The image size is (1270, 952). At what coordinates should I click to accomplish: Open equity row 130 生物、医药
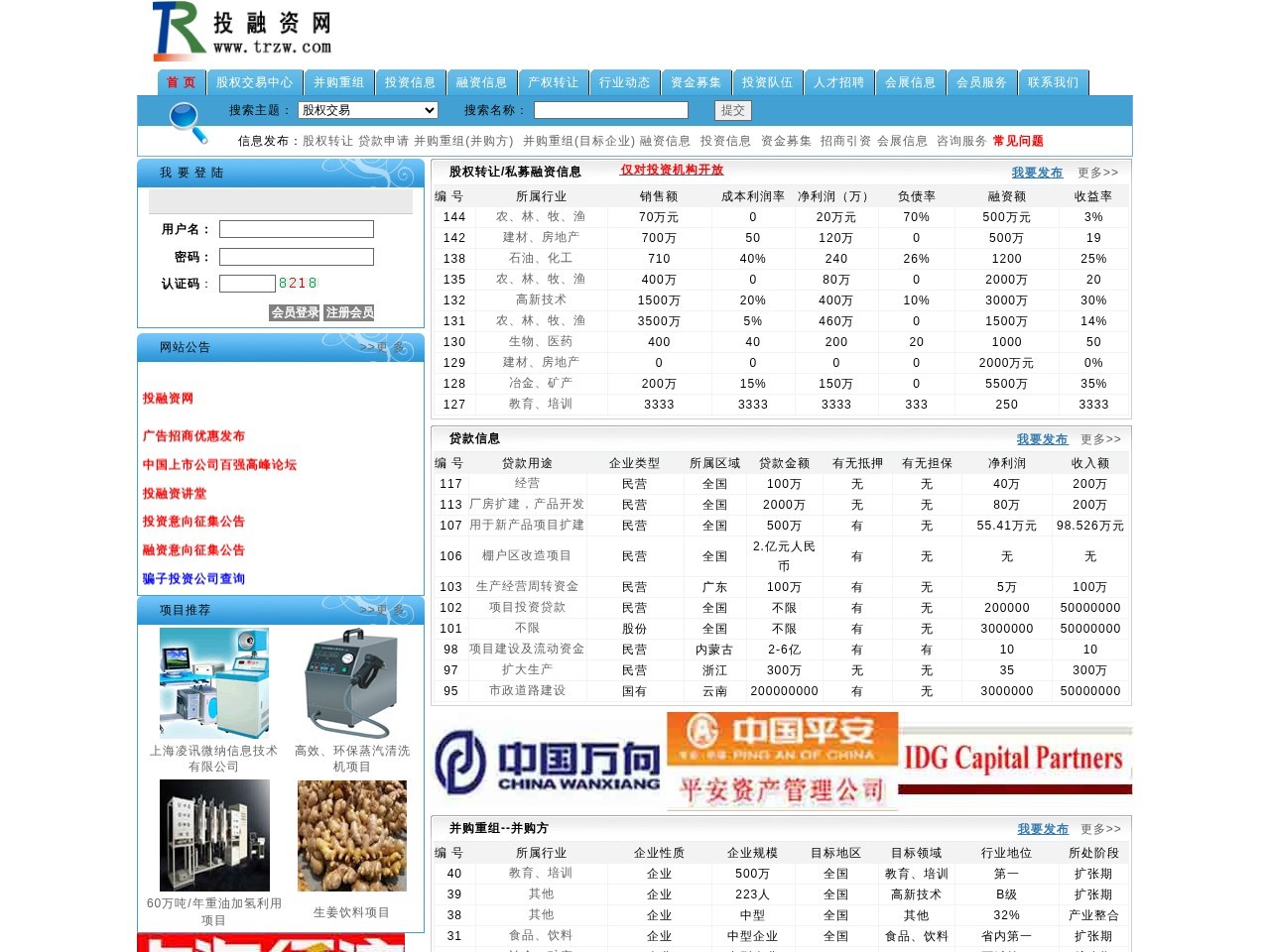tap(541, 341)
